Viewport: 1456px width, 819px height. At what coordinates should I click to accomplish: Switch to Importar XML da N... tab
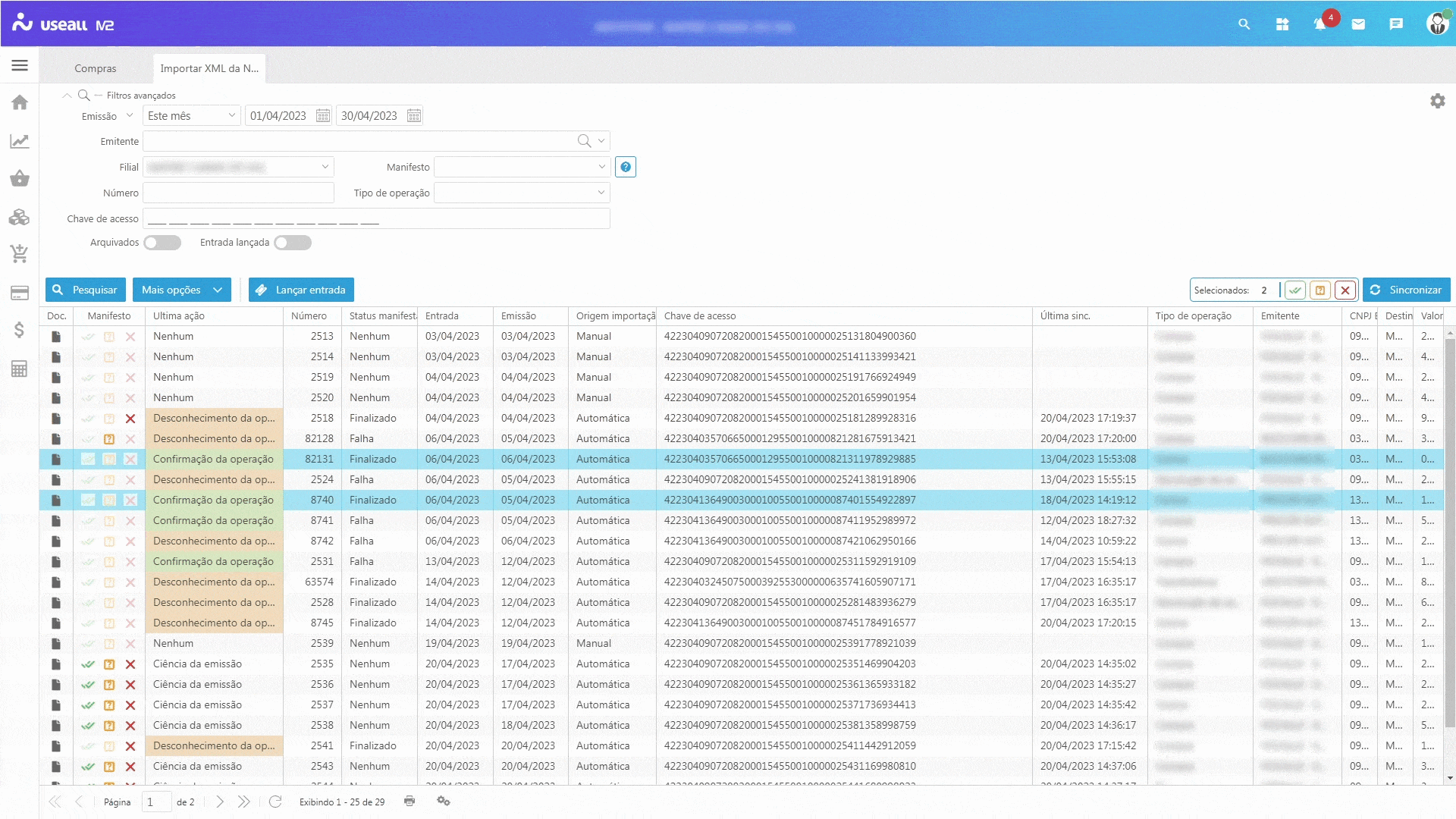click(209, 68)
